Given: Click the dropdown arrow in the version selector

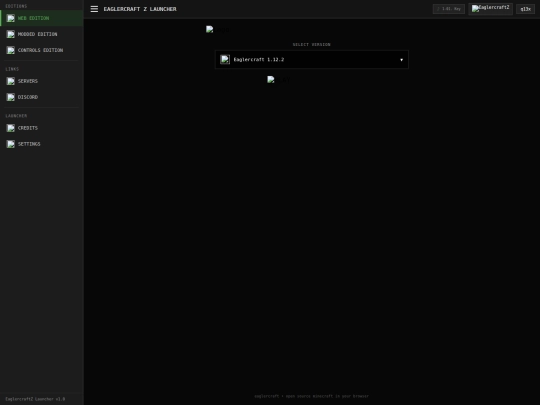Looking at the screenshot, I should [401, 60].
